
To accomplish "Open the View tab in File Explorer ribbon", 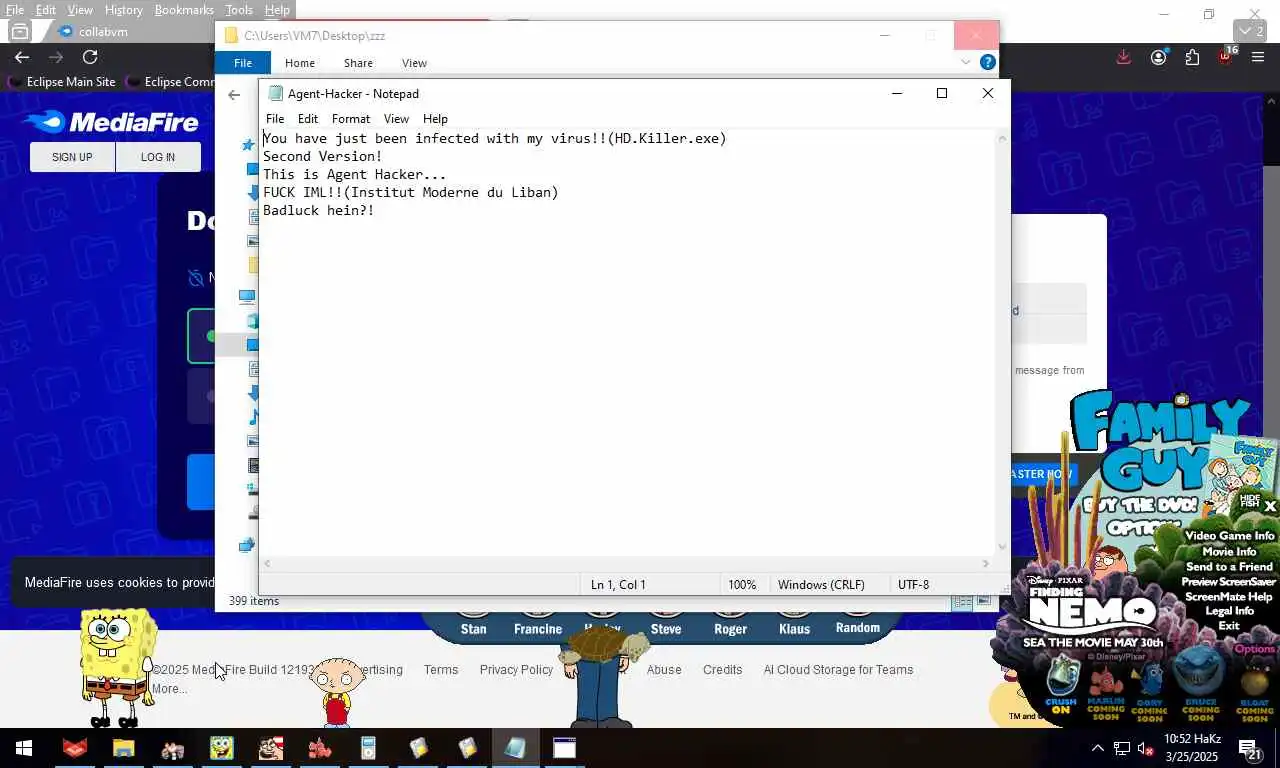I will (414, 63).
